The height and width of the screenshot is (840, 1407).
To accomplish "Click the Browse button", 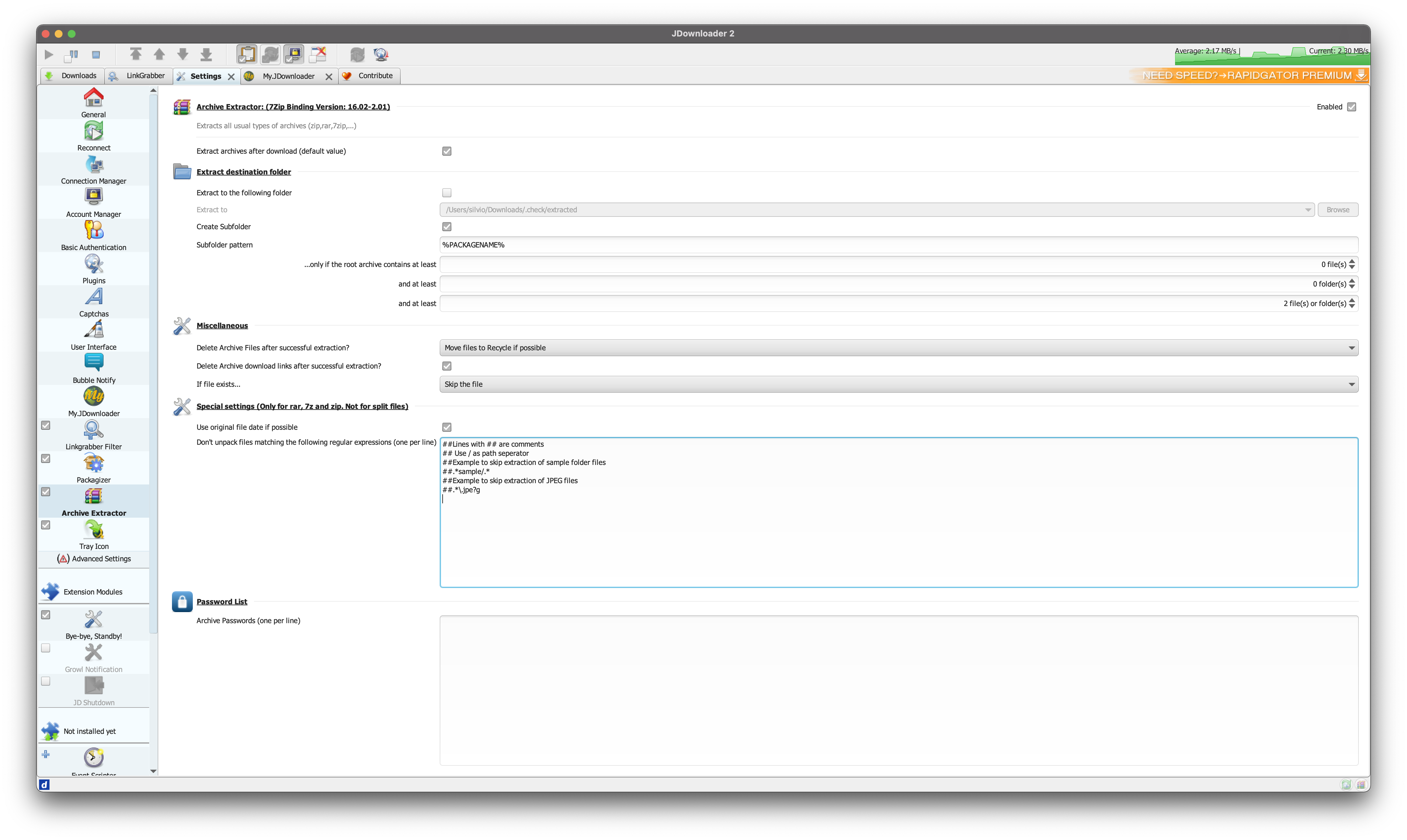I will point(1337,210).
